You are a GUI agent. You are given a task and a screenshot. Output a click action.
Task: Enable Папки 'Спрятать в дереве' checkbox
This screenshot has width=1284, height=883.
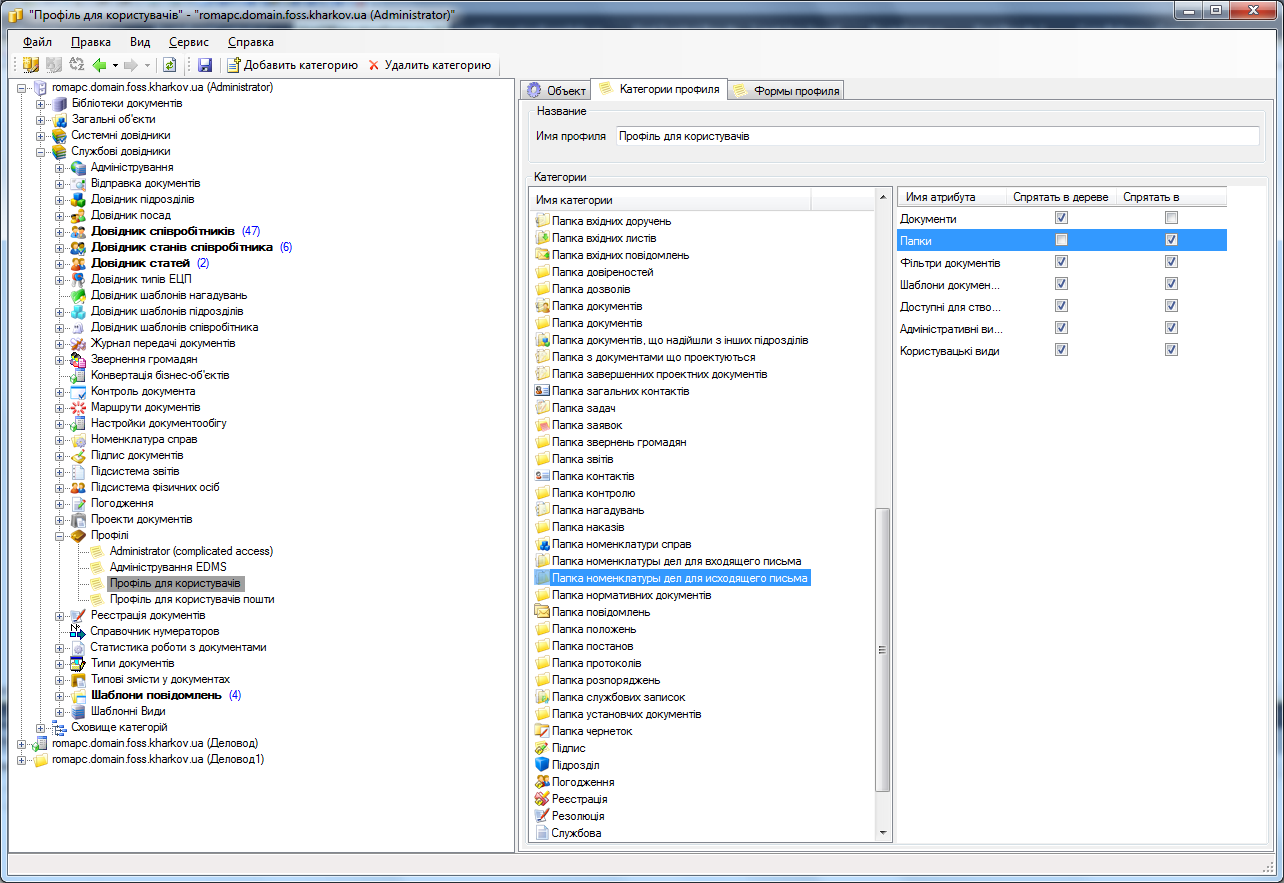(x=1061, y=240)
